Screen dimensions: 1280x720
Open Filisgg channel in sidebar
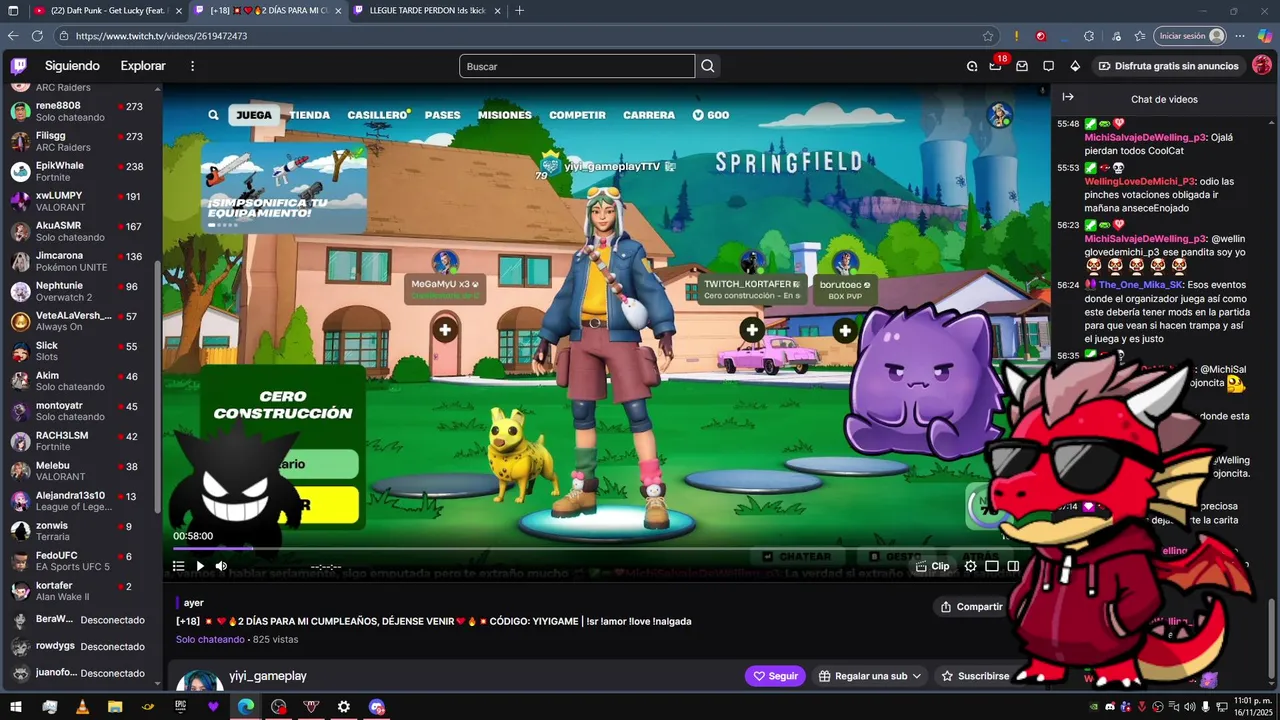click(x=78, y=141)
